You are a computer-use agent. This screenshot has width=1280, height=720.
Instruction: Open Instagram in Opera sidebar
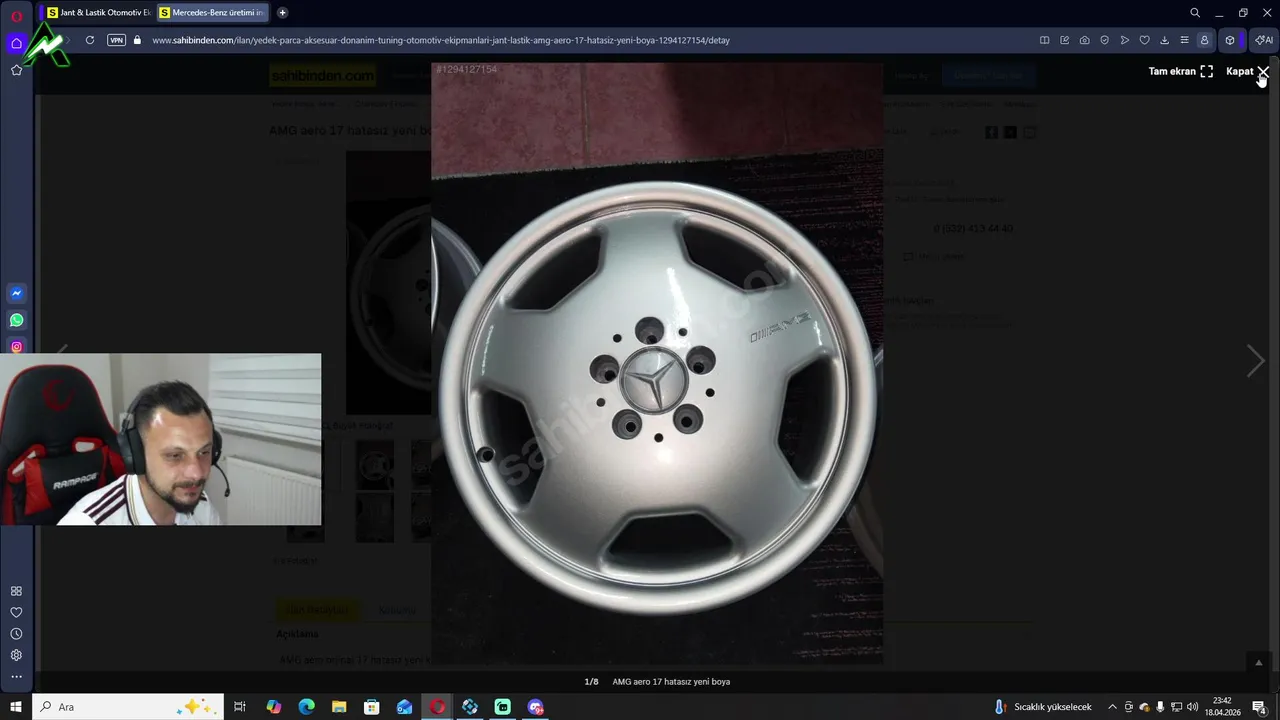[16, 346]
